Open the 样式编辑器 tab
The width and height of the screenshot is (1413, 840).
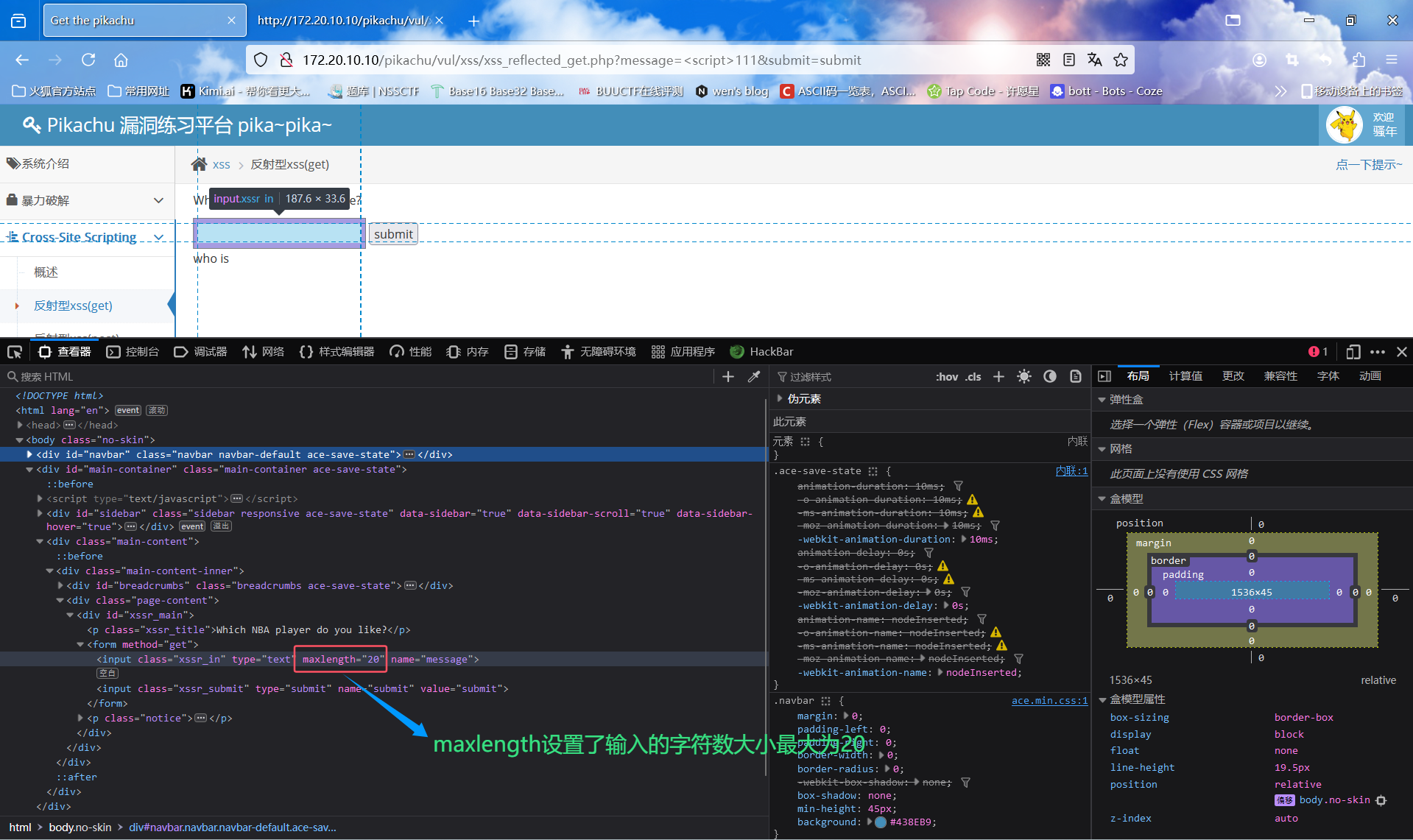[x=336, y=352]
